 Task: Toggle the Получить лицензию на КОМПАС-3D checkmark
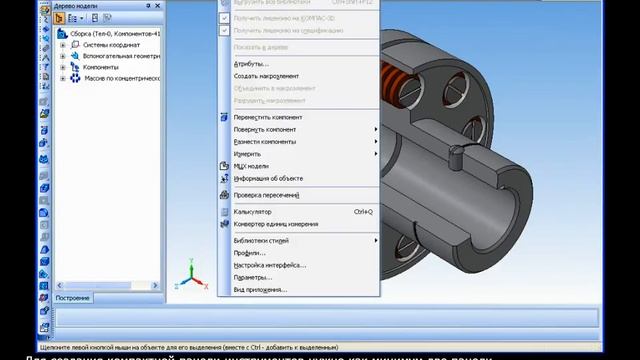[224, 18]
